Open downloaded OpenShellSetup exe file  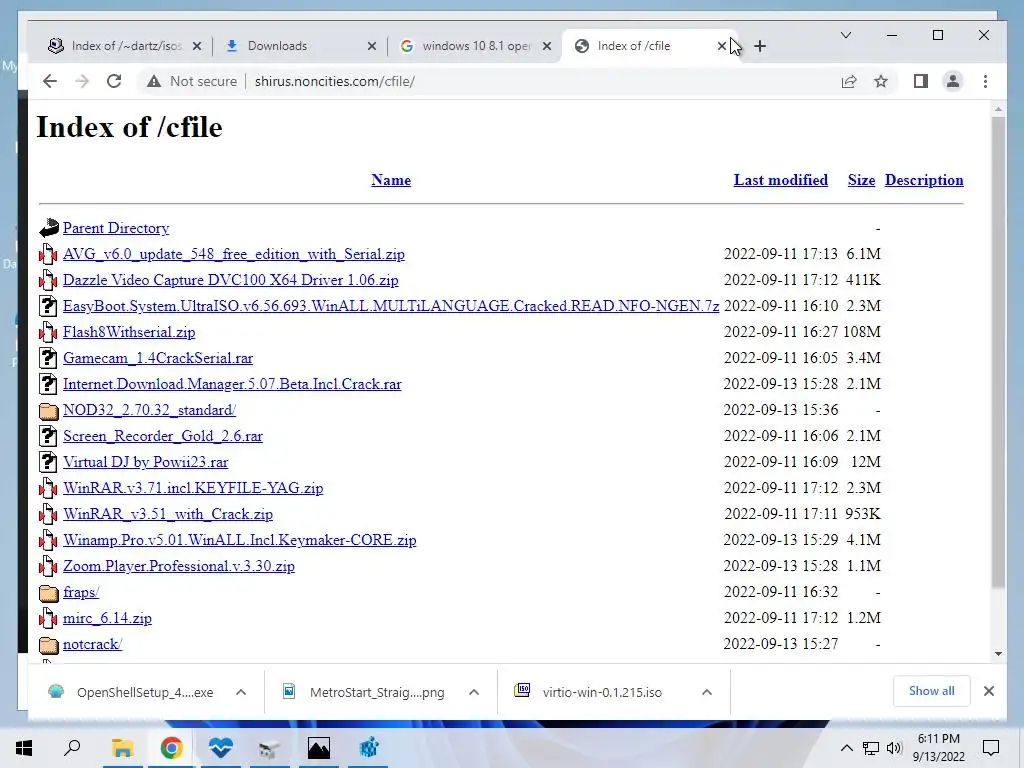click(x=131, y=692)
